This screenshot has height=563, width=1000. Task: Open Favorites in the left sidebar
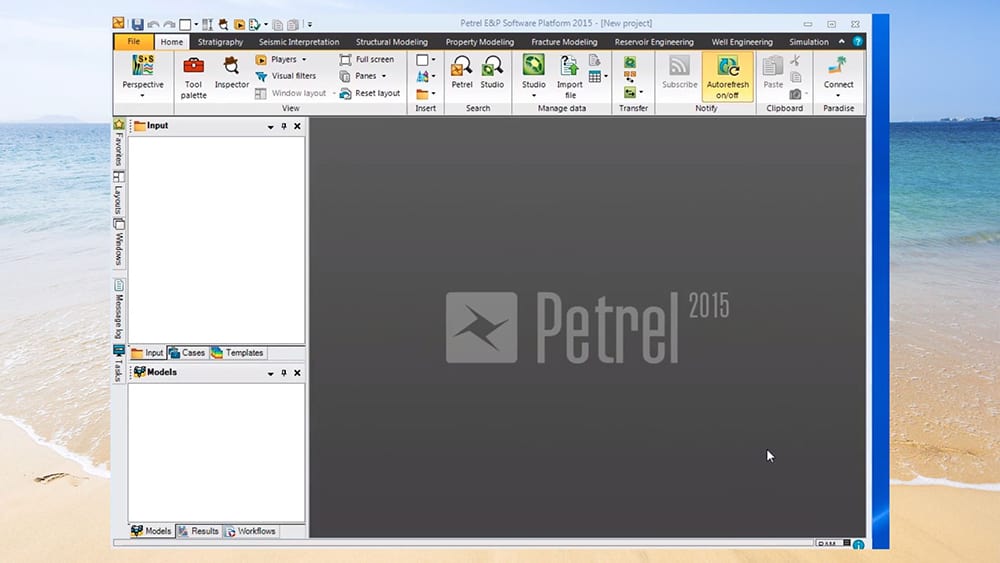pos(119,142)
